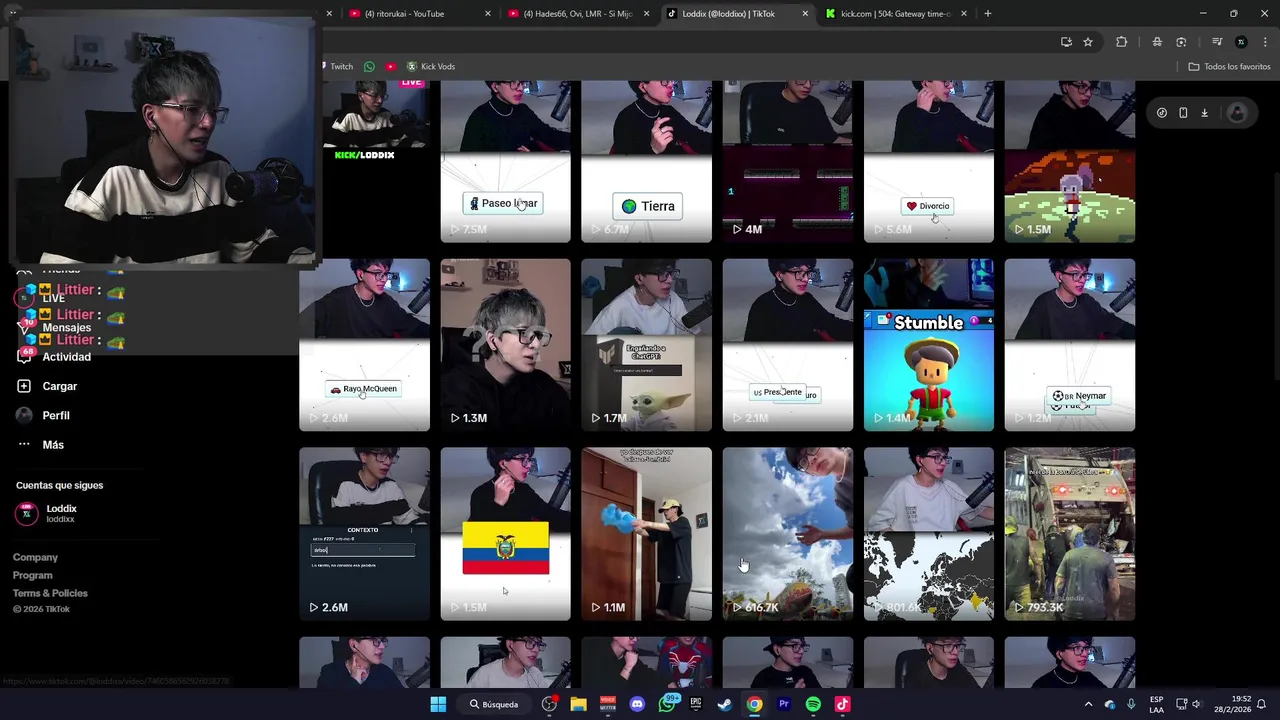Open the world map video thumbnail
Viewport: 1280px width, 720px height.
coord(929,534)
